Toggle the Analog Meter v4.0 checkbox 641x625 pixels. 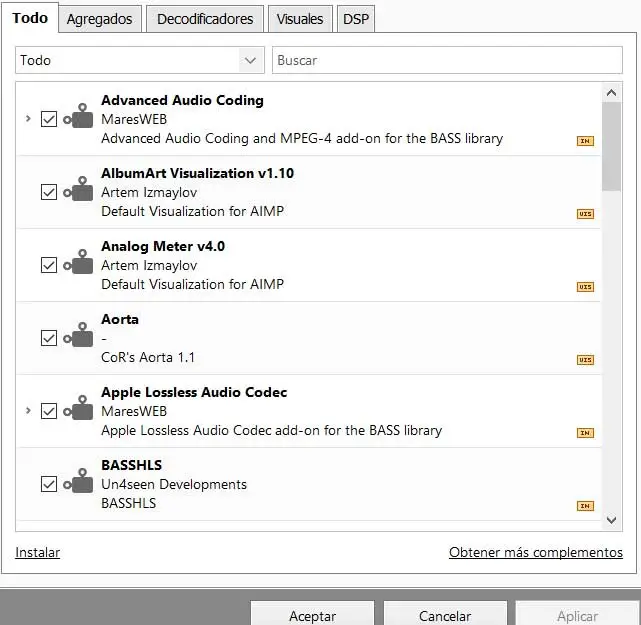pos(49,265)
